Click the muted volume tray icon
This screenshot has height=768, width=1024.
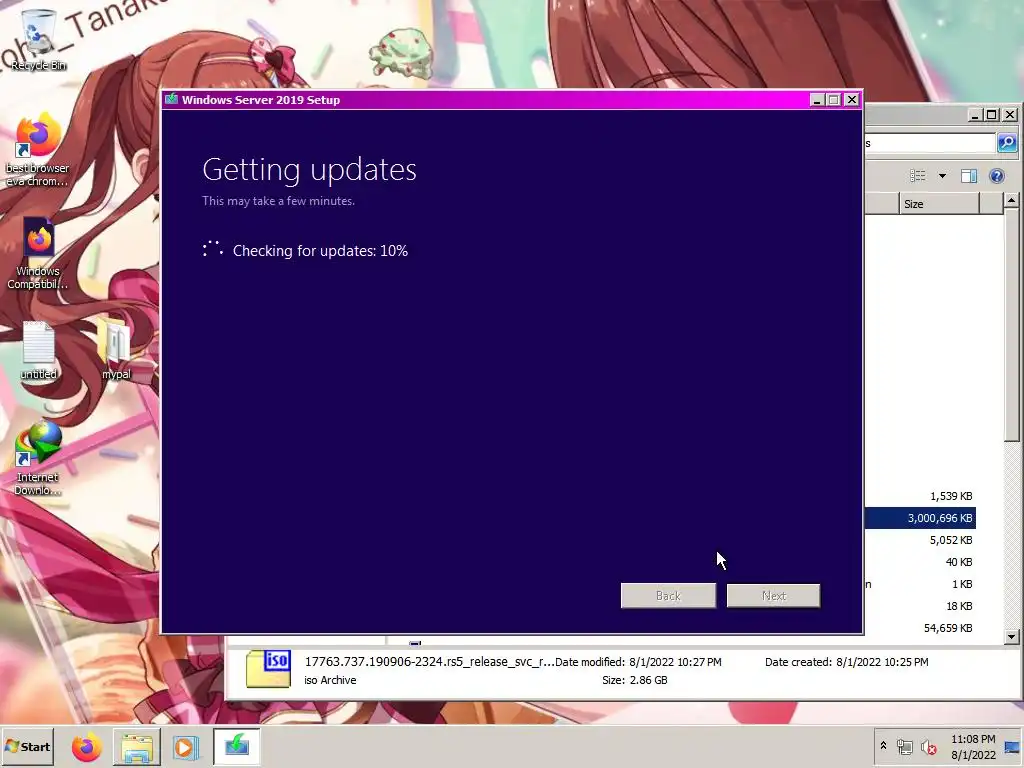tap(928, 746)
